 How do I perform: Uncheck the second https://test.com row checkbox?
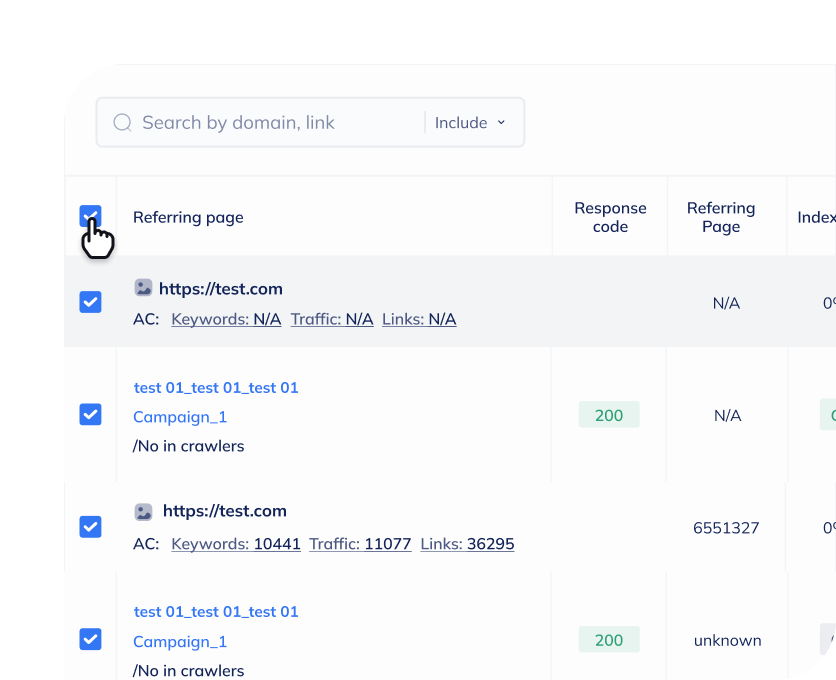(90, 526)
